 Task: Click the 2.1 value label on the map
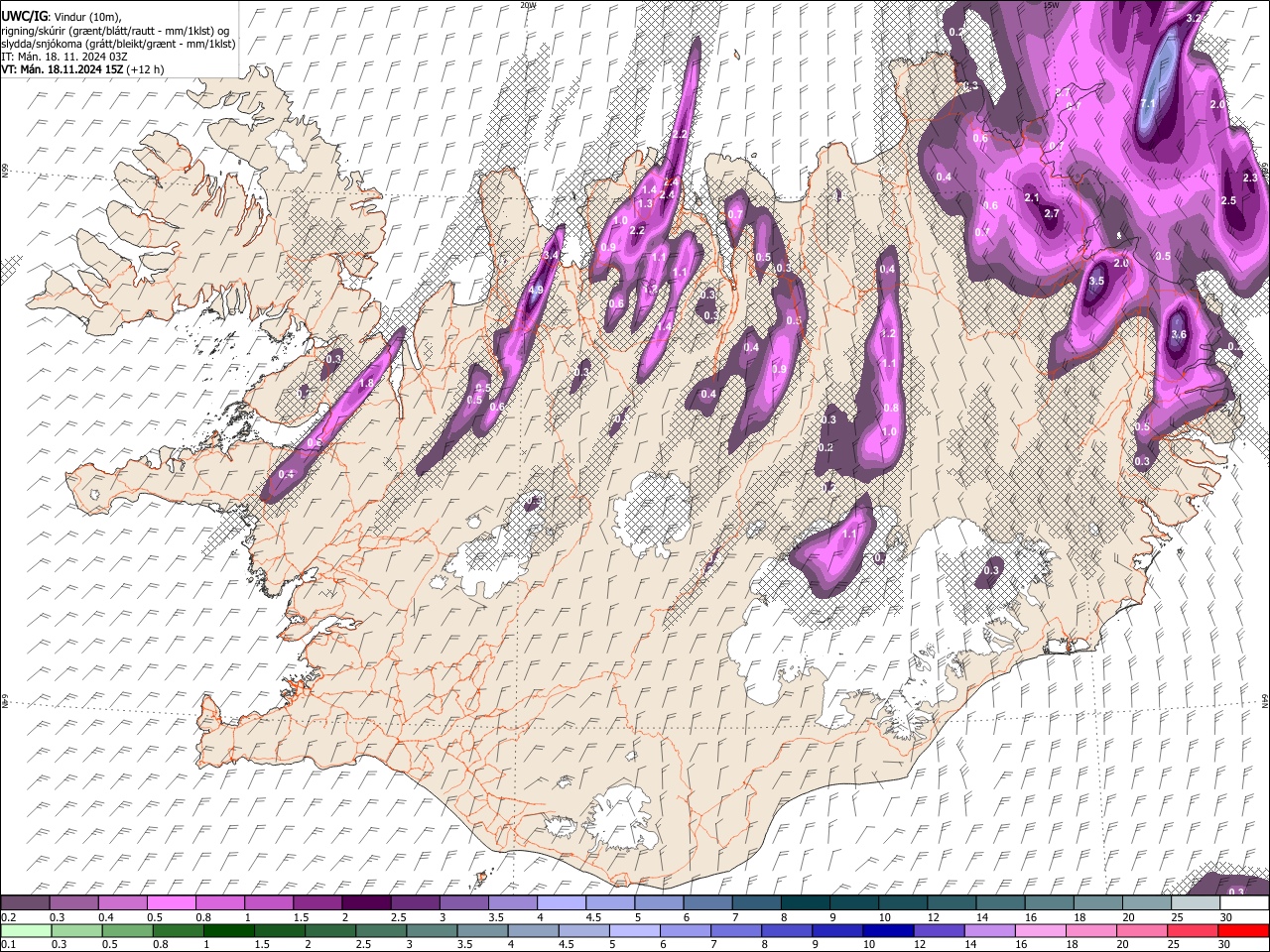(1031, 197)
